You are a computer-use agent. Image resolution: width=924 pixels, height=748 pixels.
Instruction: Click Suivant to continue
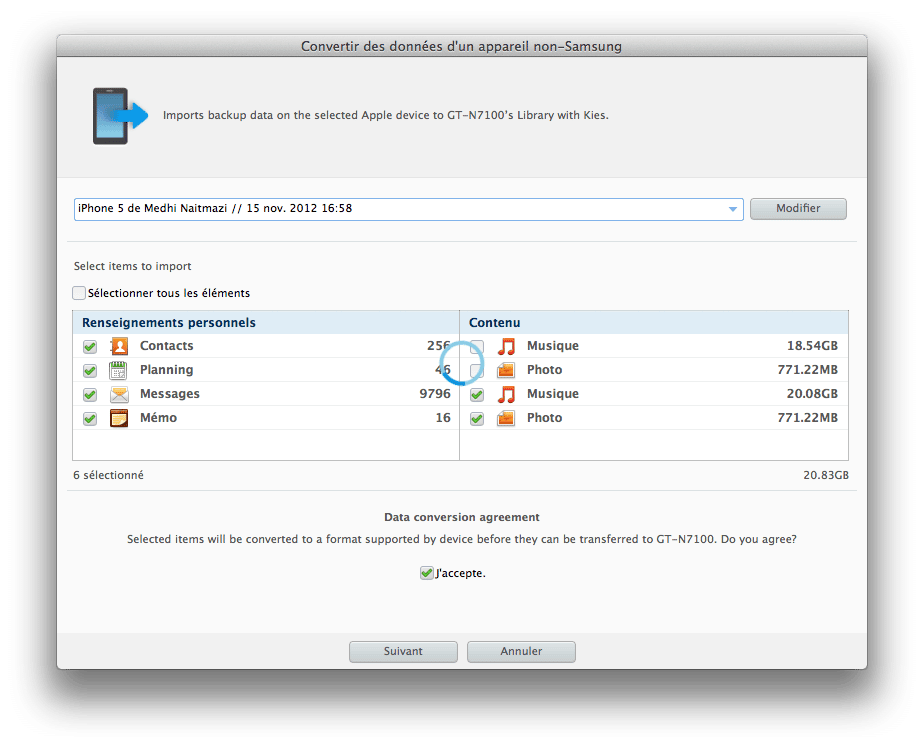(x=403, y=651)
